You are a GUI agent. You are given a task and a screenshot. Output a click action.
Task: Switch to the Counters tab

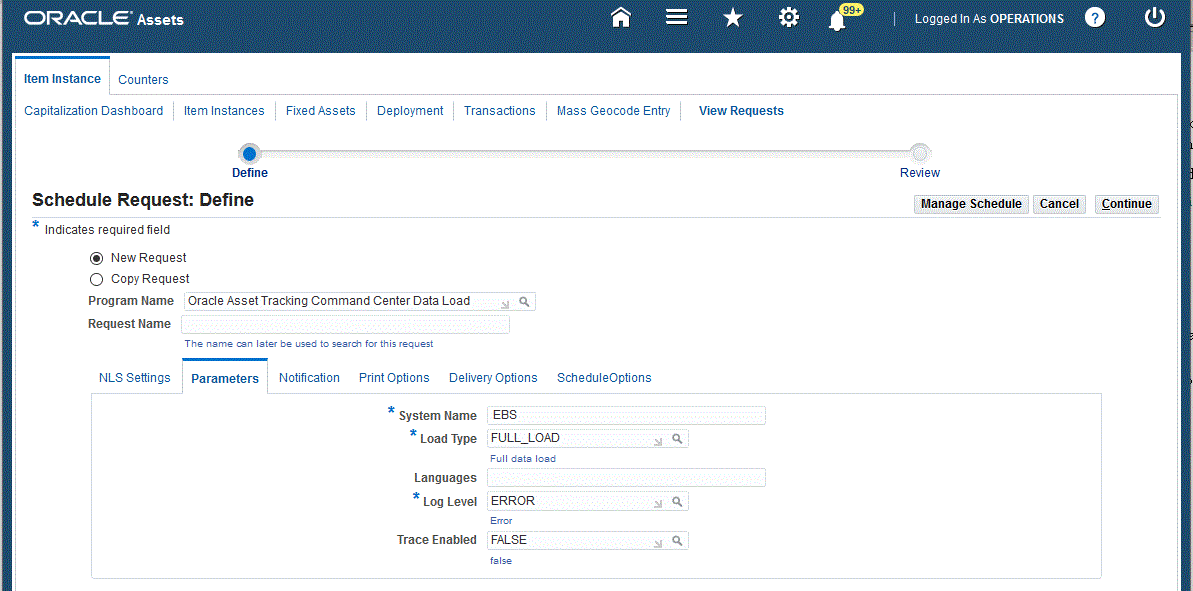click(x=142, y=79)
